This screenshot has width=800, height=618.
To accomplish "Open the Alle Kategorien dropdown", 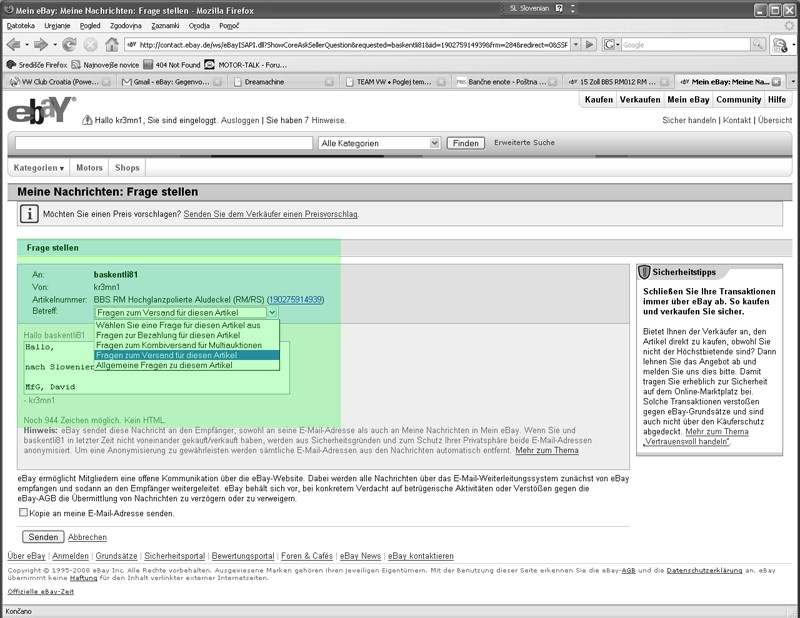I will point(379,143).
